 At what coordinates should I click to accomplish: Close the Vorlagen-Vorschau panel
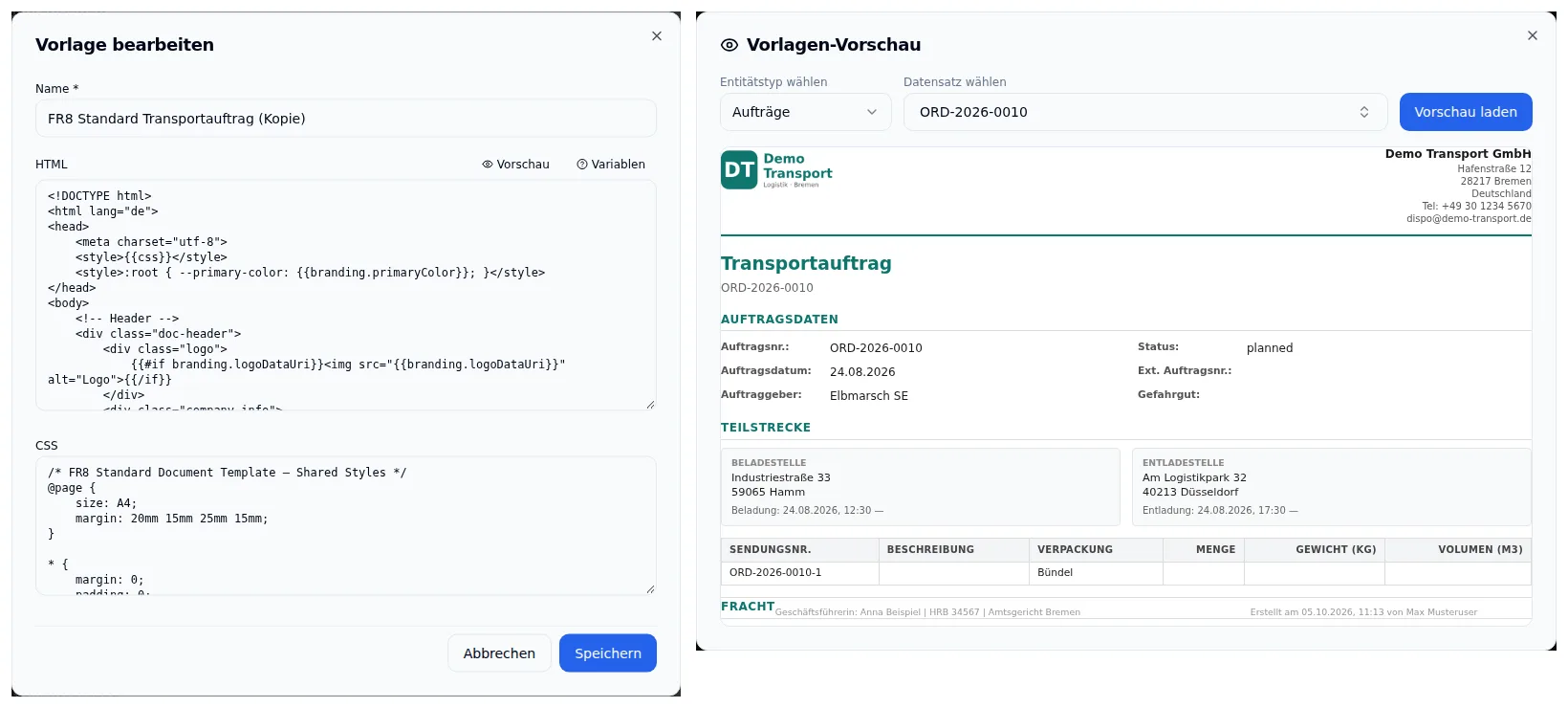(1533, 35)
